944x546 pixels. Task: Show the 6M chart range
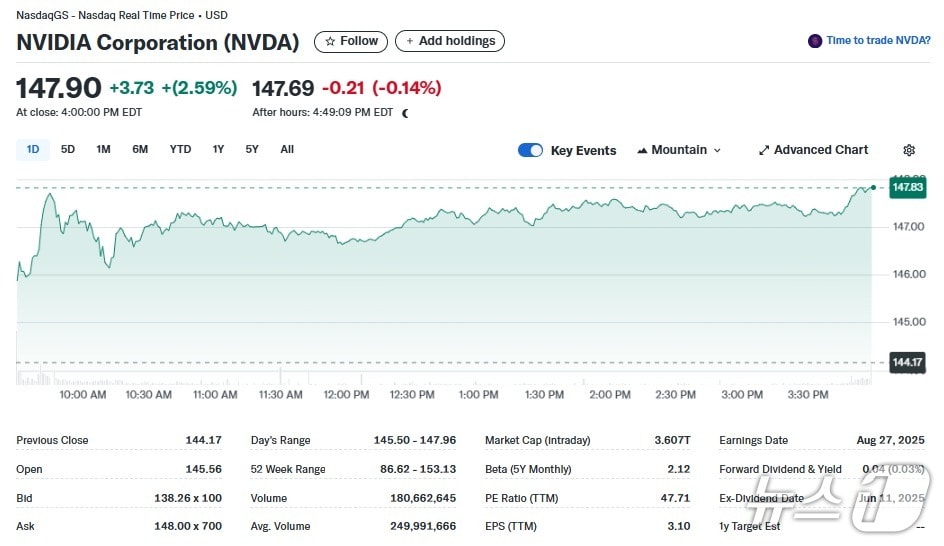tap(140, 150)
